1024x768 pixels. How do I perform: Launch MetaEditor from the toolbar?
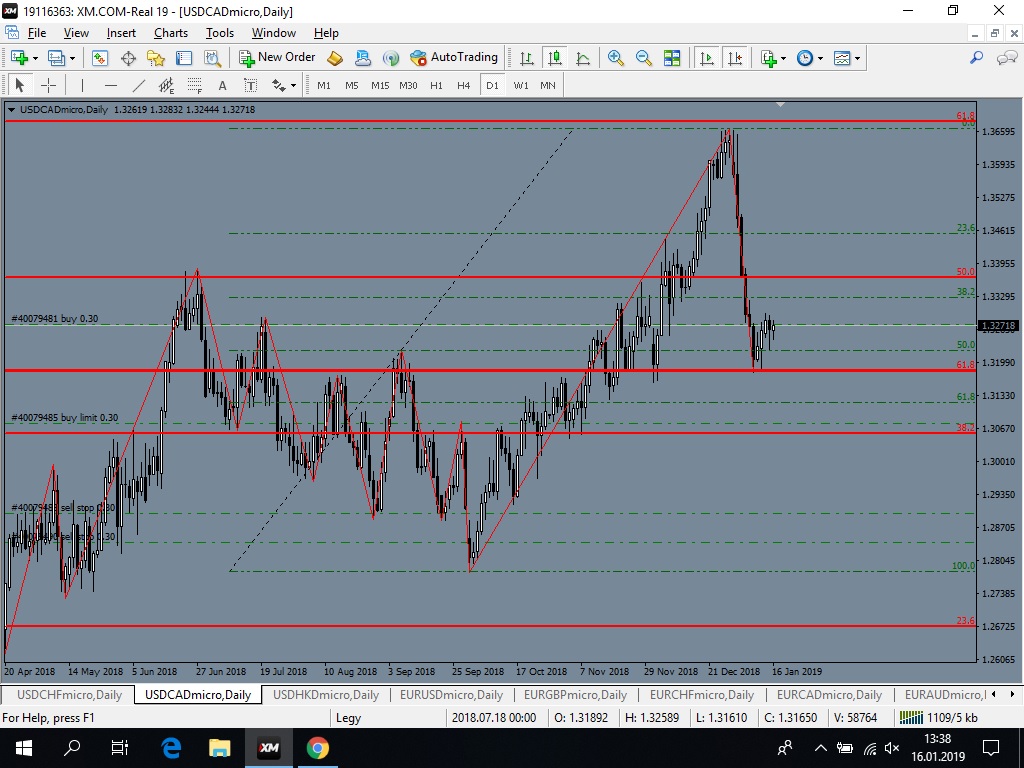(x=335, y=58)
